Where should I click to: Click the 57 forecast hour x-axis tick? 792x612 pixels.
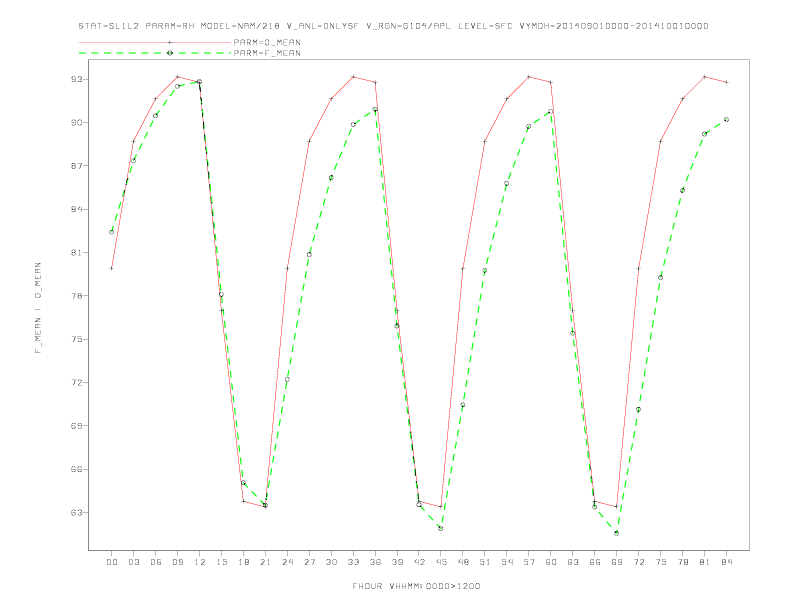529,562
